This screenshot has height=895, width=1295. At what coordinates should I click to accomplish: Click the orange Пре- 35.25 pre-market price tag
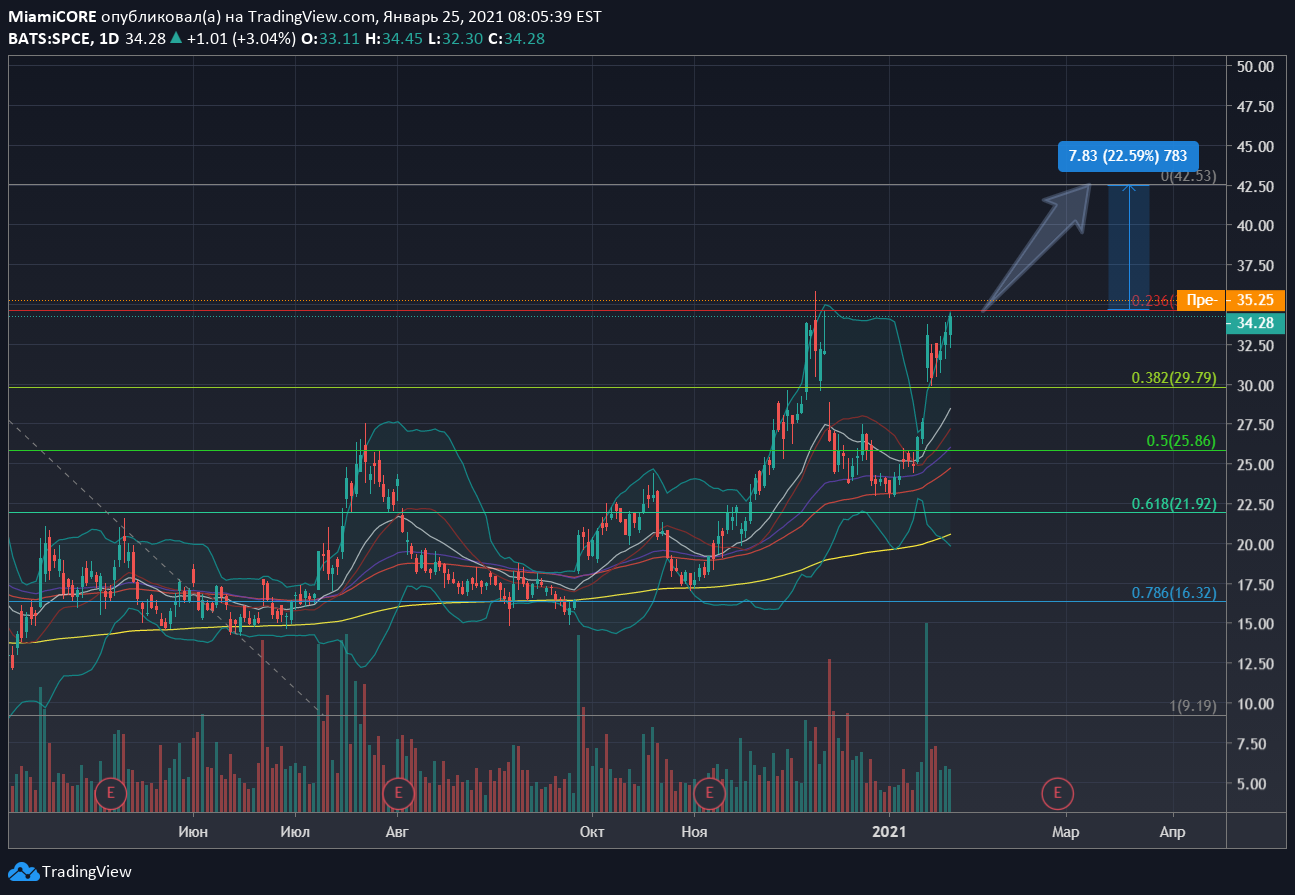coord(1231,300)
